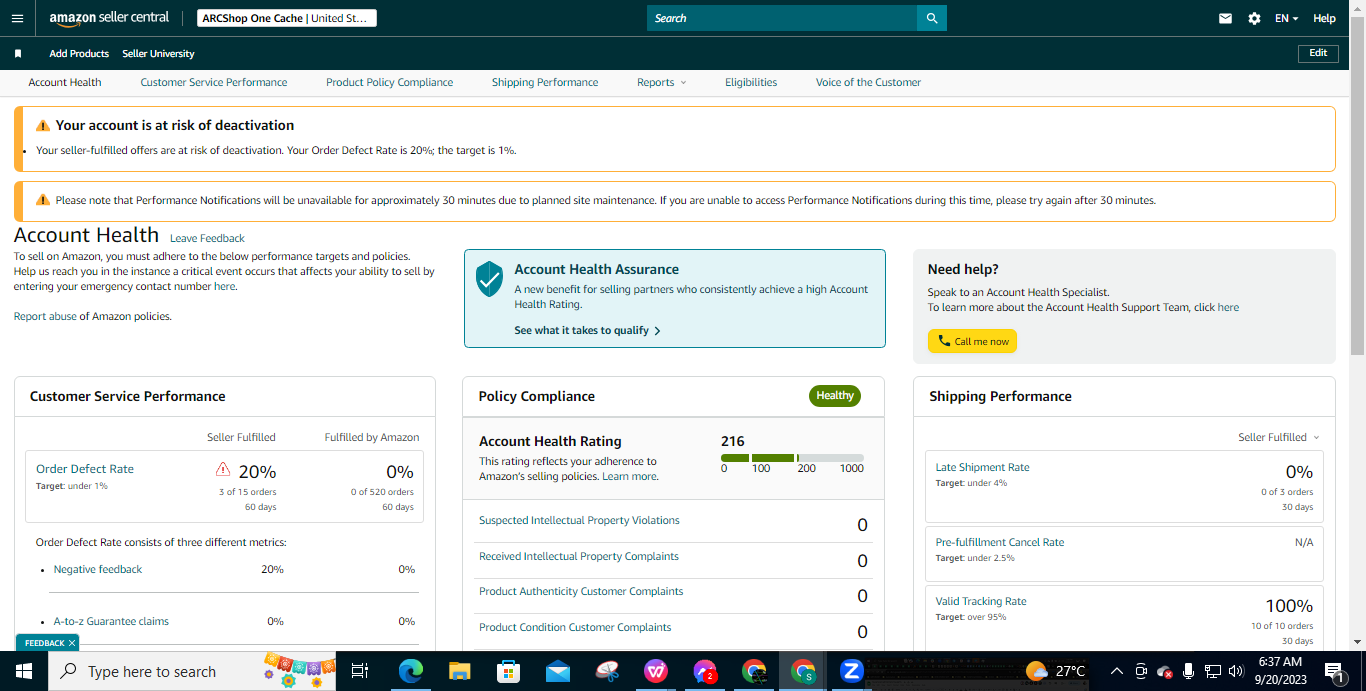Click the green Healthy status badge
Screen dimensions: 1366x691
[x=835, y=396]
